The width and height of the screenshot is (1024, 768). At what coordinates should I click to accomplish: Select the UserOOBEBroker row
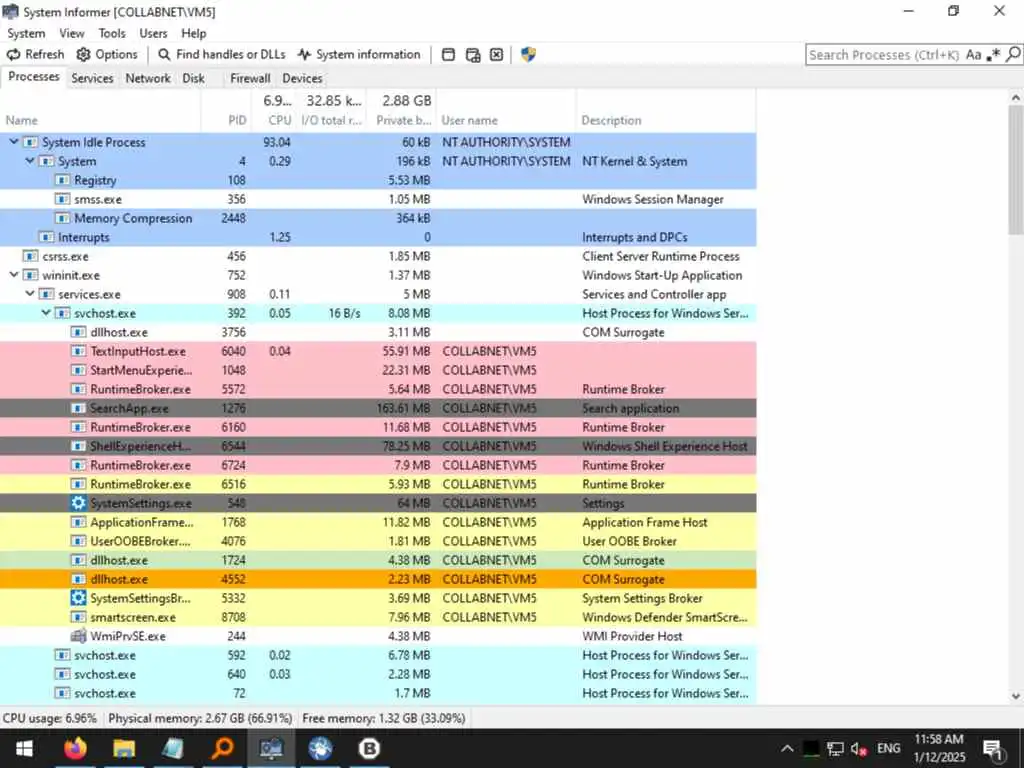coord(378,541)
